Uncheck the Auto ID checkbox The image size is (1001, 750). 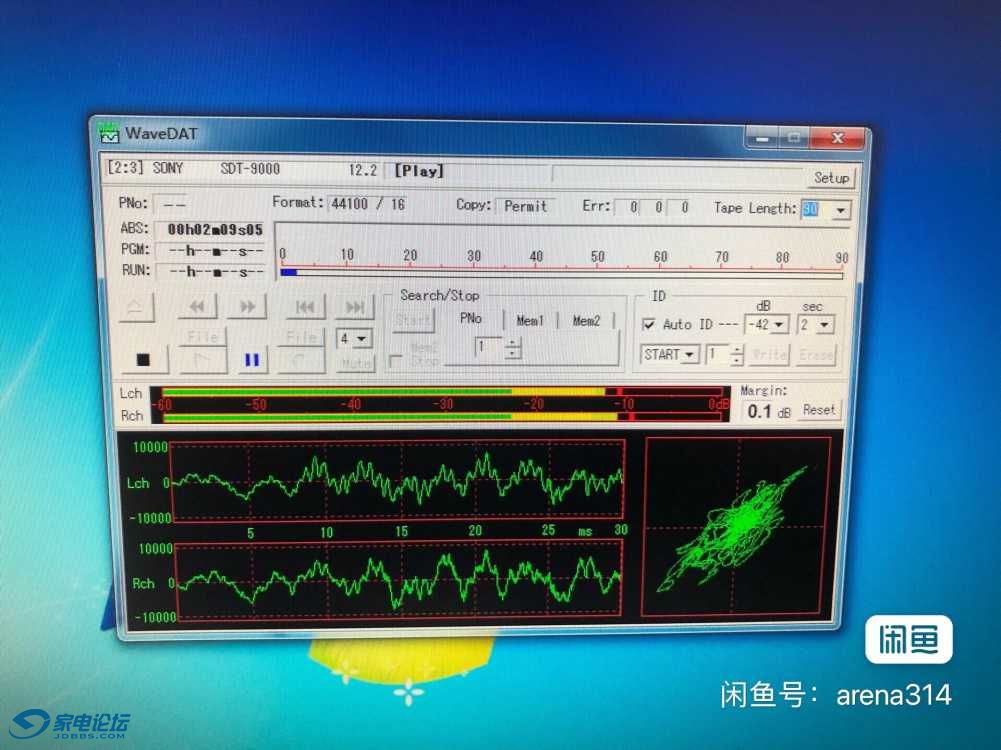649,324
